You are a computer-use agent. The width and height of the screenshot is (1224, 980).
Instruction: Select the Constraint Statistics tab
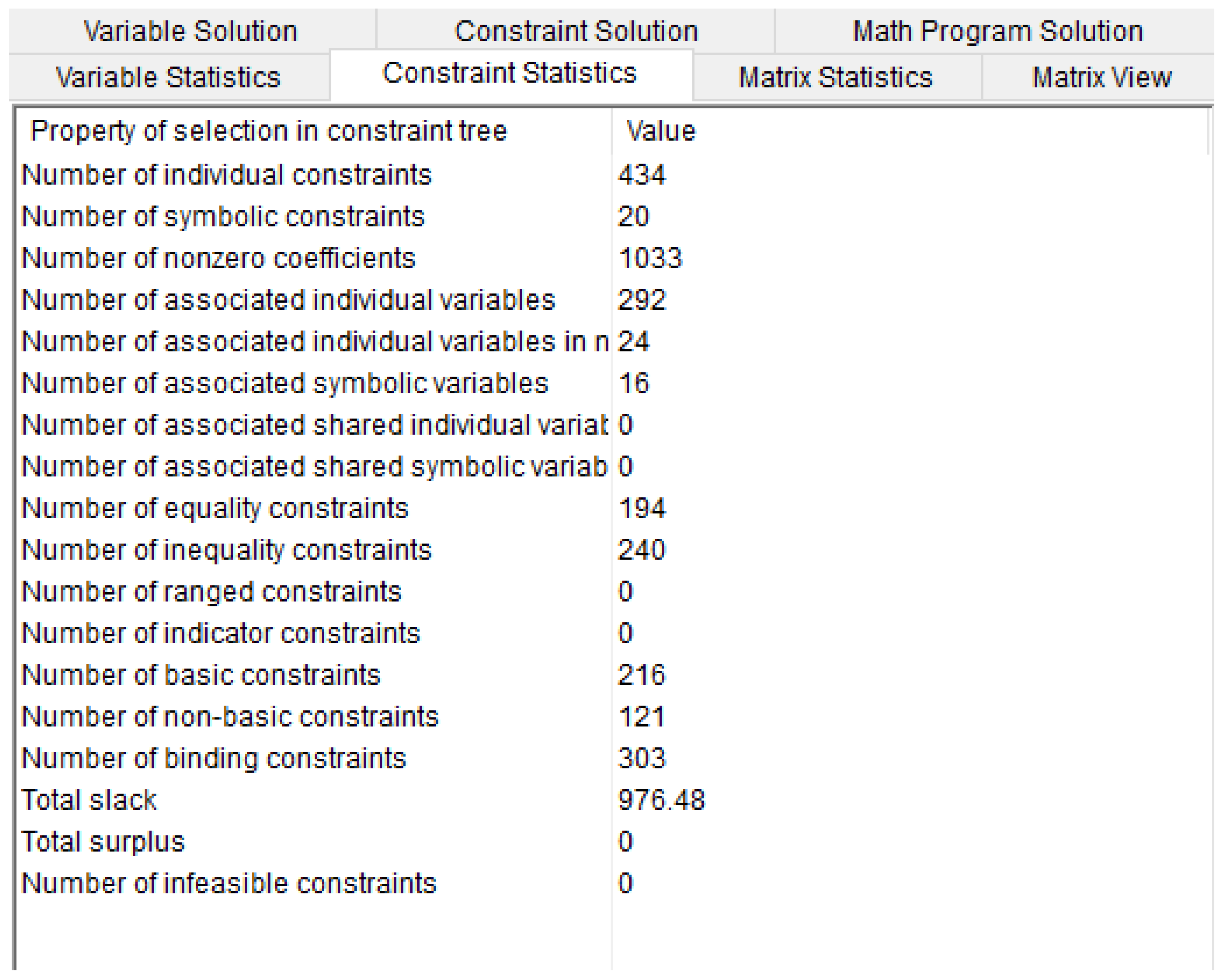(x=509, y=73)
